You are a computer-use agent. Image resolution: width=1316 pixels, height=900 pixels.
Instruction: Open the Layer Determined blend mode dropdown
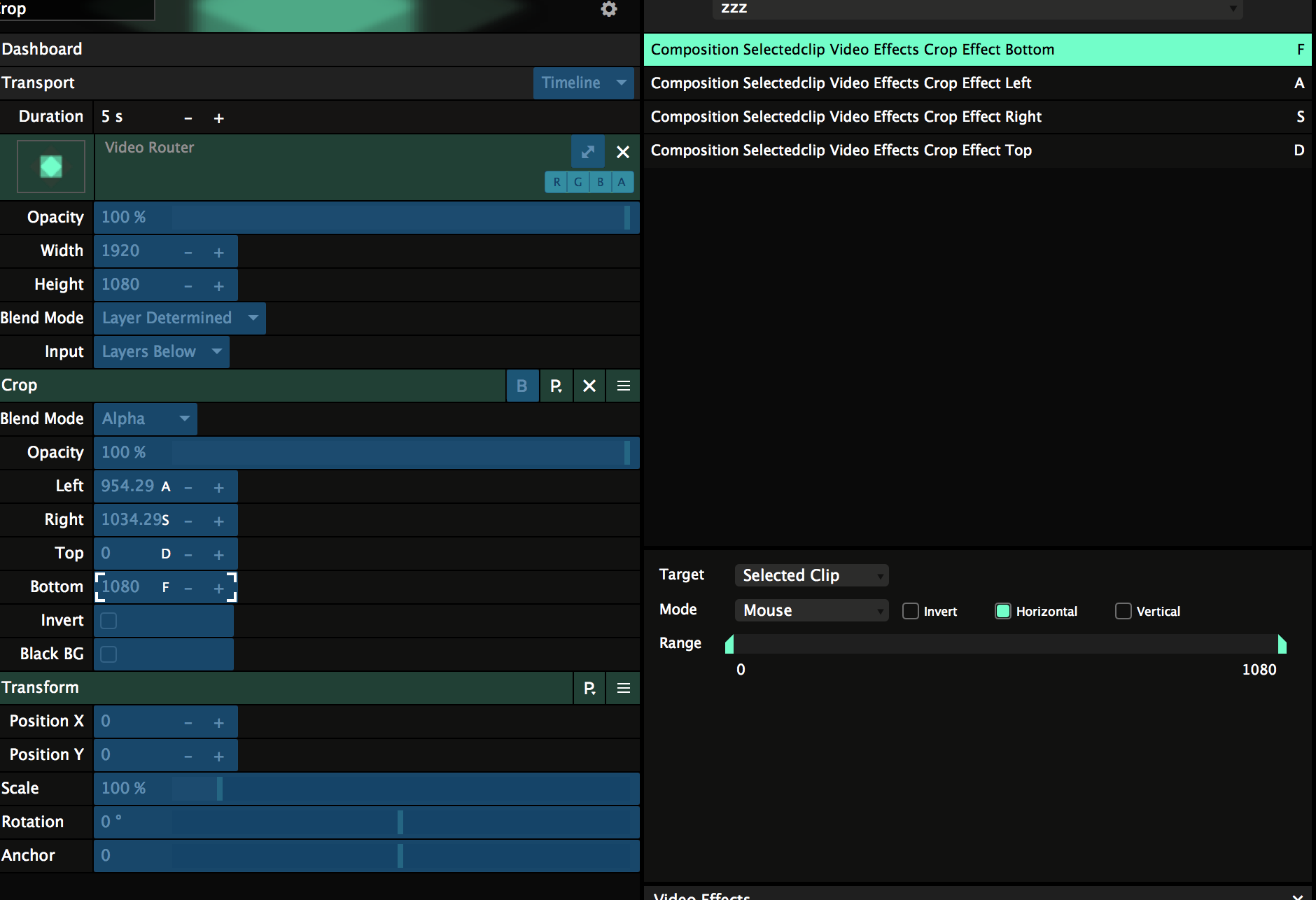[x=179, y=318]
